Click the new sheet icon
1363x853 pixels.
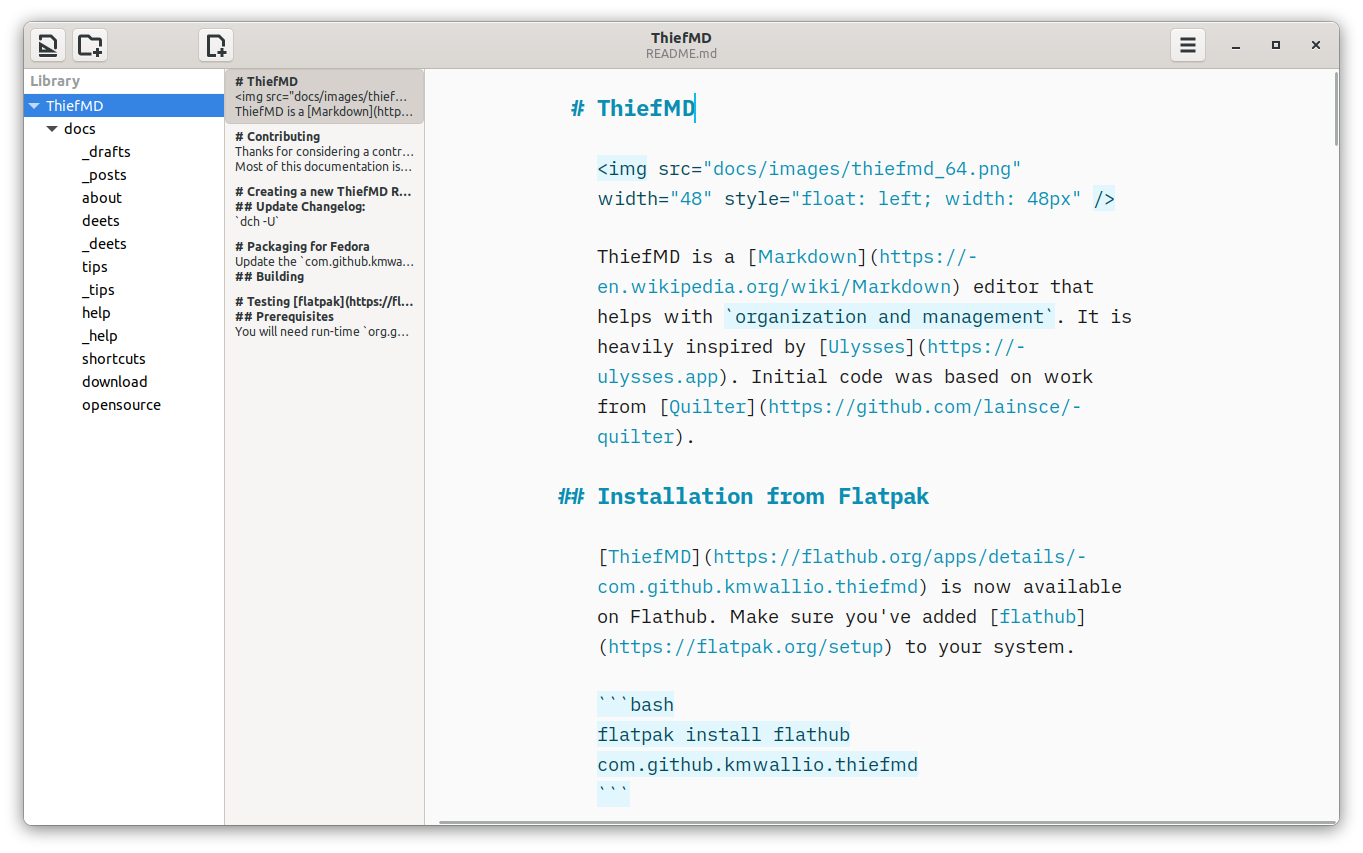(216, 45)
